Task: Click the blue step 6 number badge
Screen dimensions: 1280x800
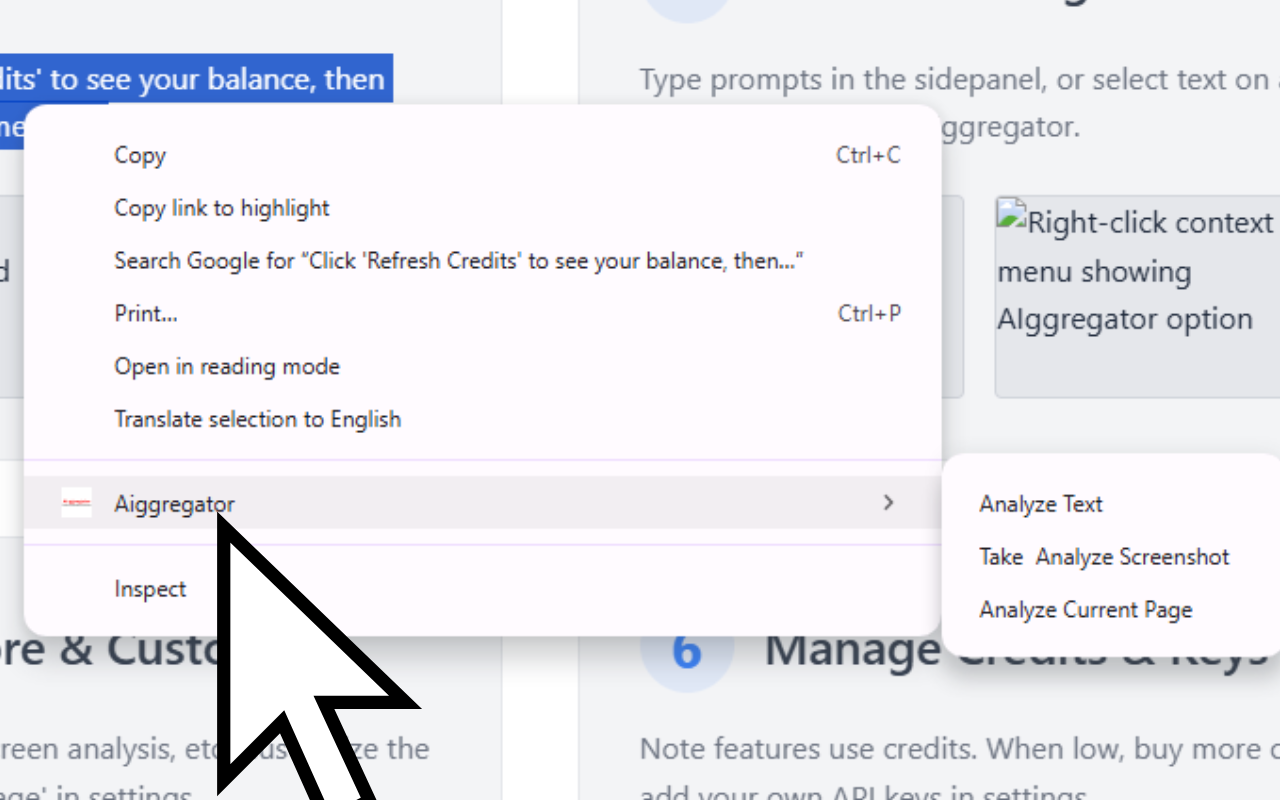Action: click(687, 650)
